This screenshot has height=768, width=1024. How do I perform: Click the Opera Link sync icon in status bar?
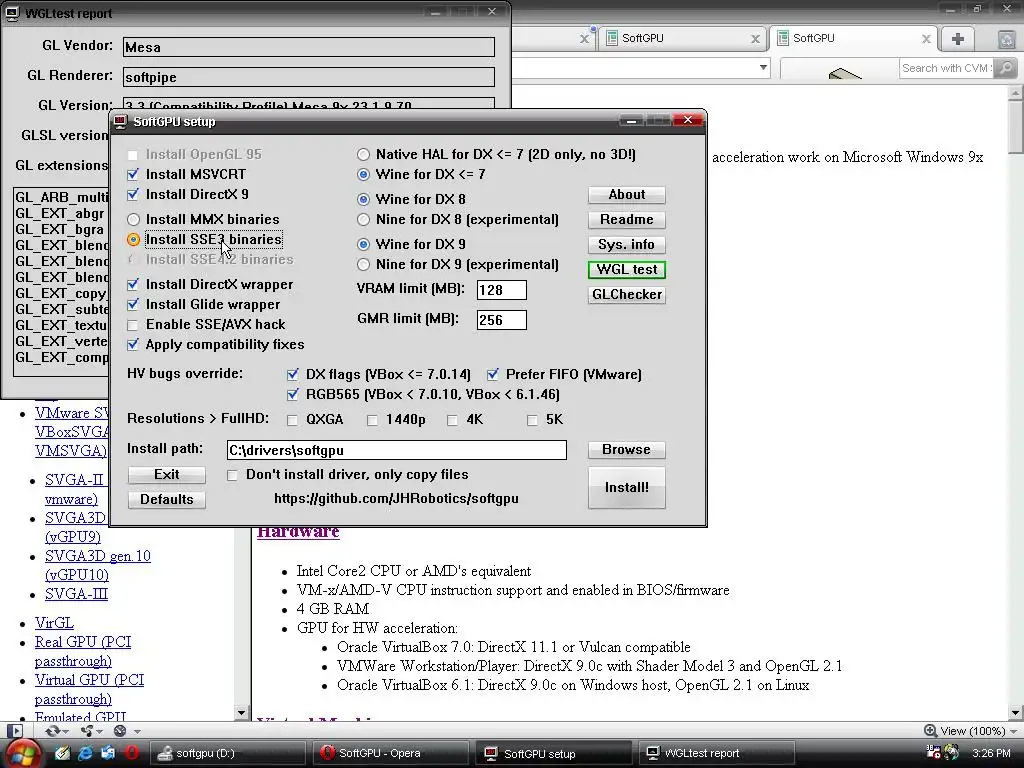click(53, 731)
